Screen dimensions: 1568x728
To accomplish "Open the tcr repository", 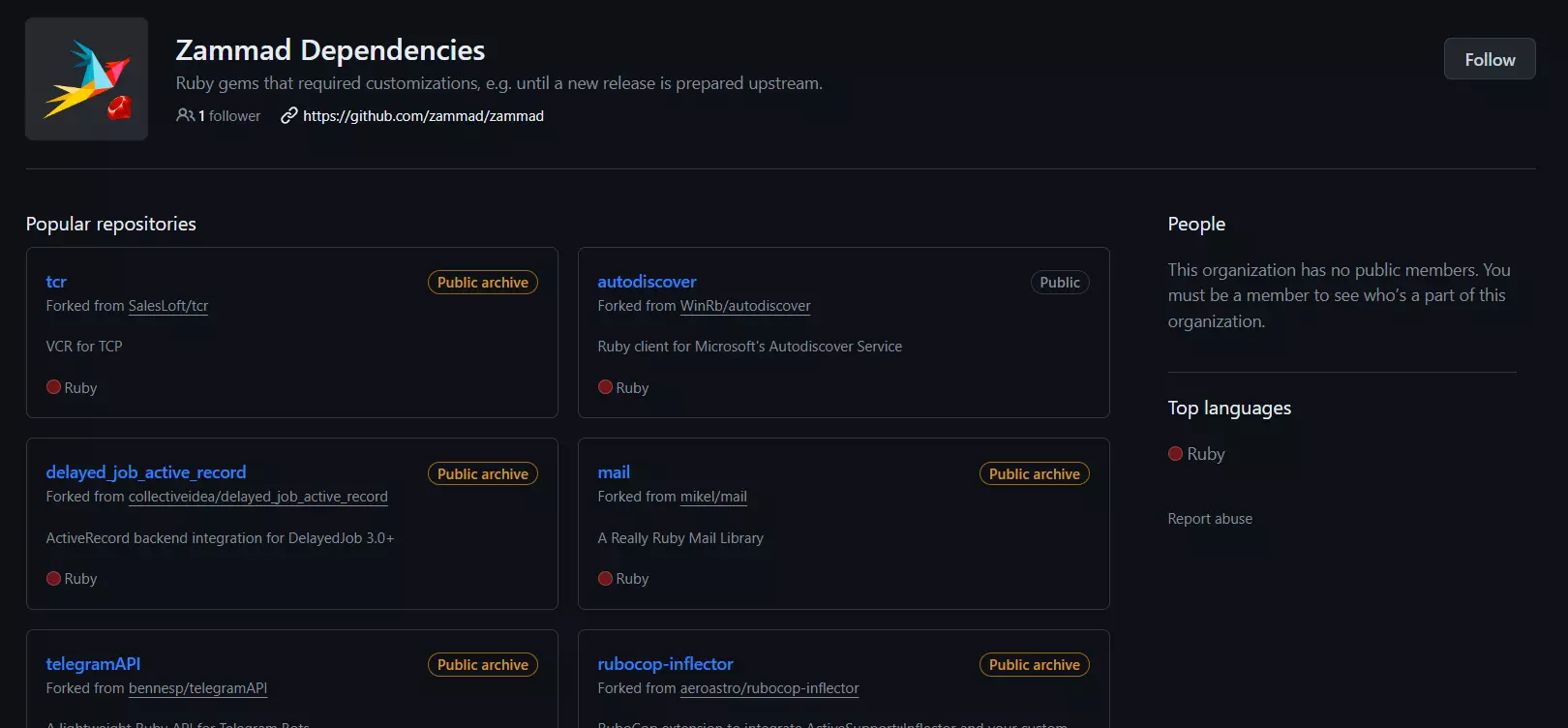I will coord(55,281).
